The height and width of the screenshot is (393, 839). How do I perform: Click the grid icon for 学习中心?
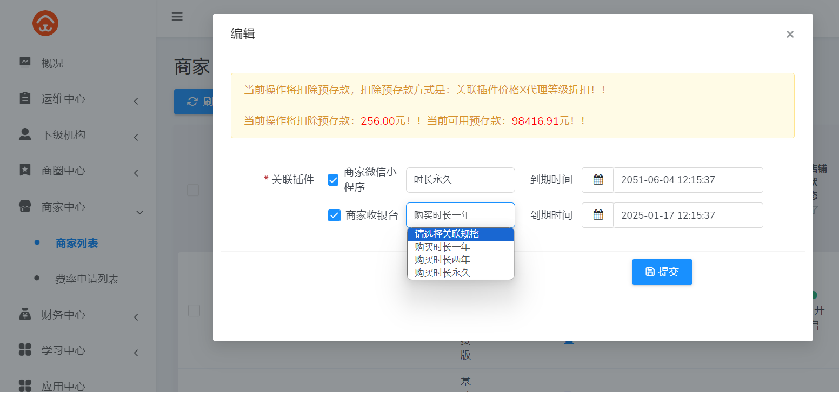pyautogui.click(x=25, y=350)
